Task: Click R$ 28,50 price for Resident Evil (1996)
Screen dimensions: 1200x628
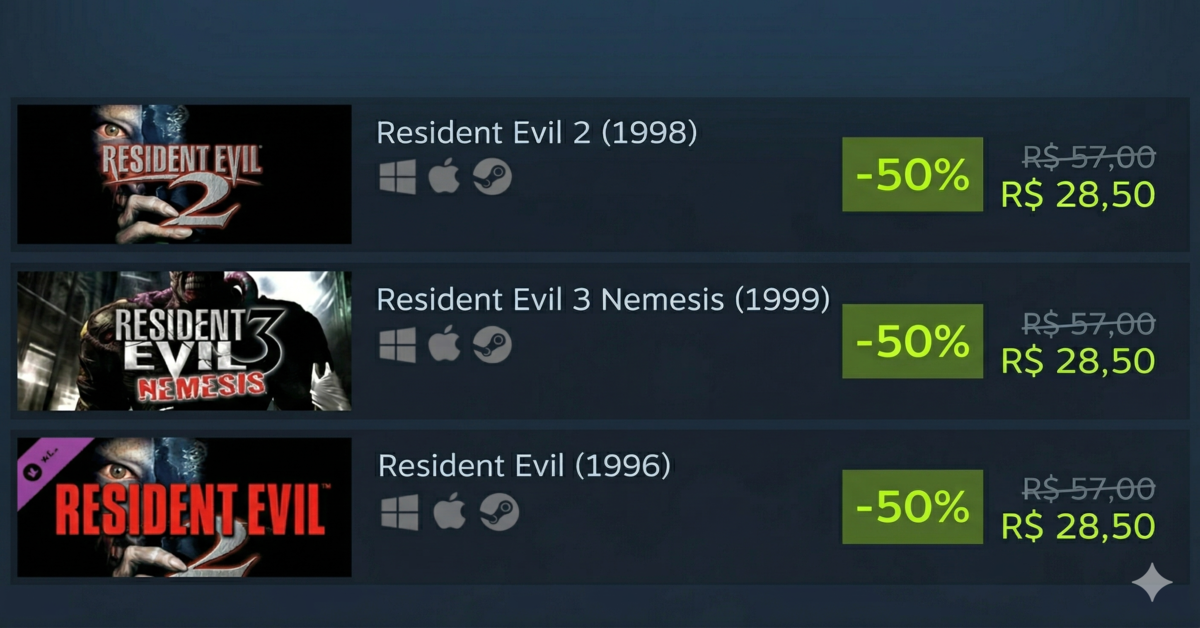Action: coord(1078,527)
